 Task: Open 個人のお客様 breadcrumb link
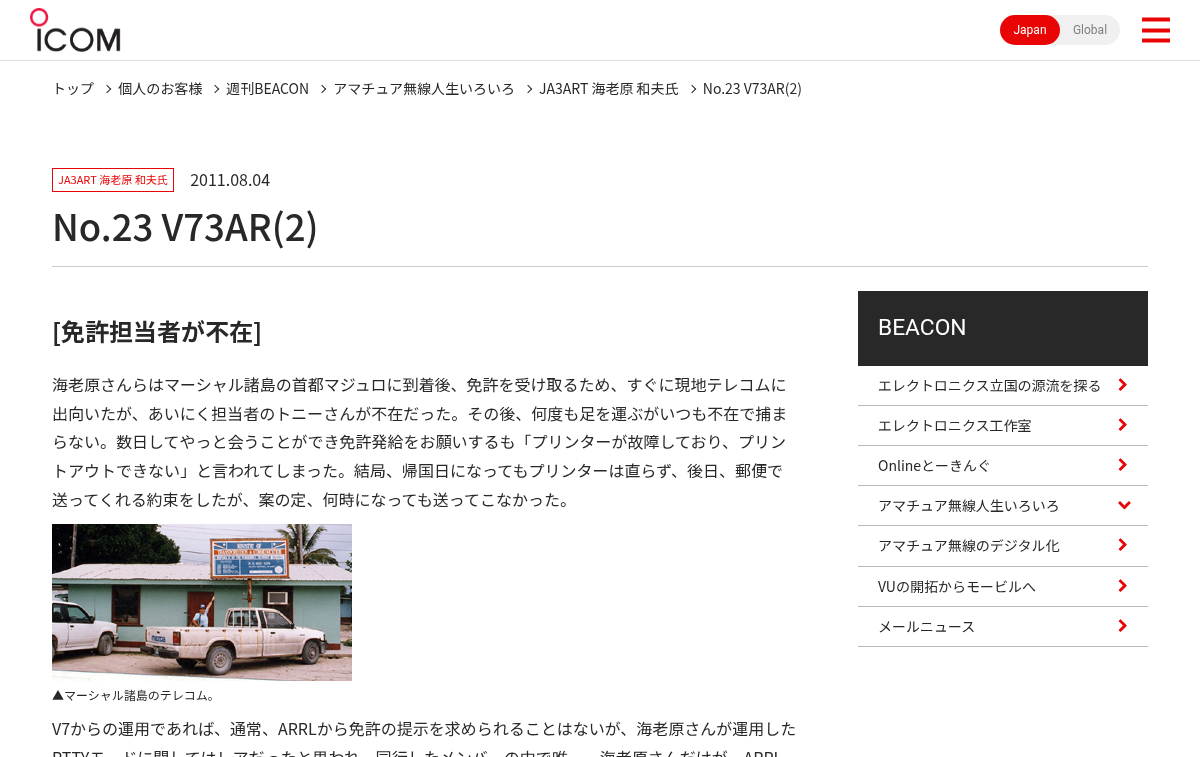pos(160,88)
